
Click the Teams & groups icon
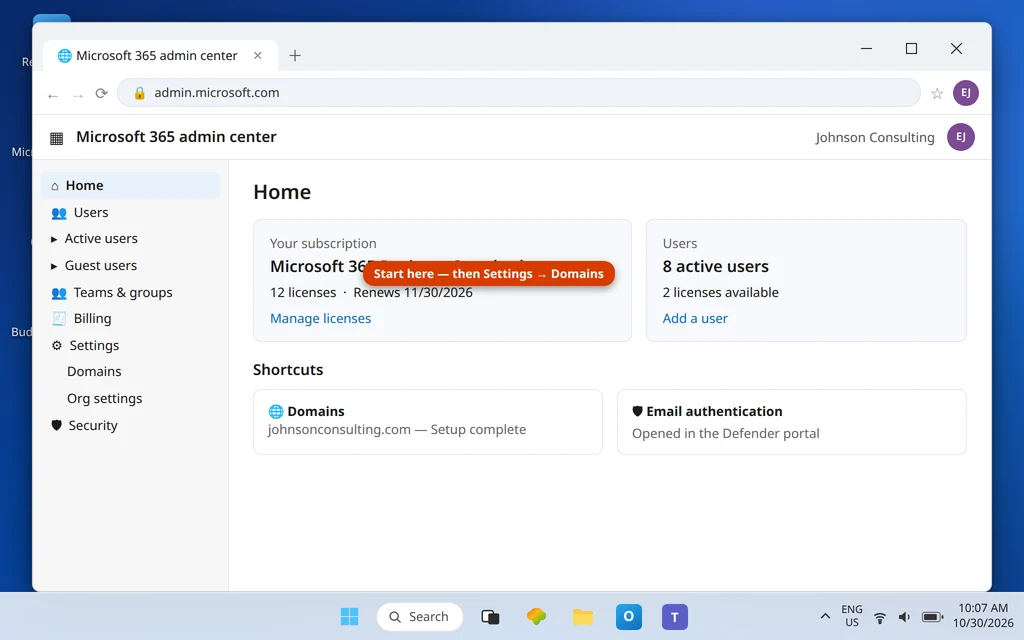coord(59,293)
